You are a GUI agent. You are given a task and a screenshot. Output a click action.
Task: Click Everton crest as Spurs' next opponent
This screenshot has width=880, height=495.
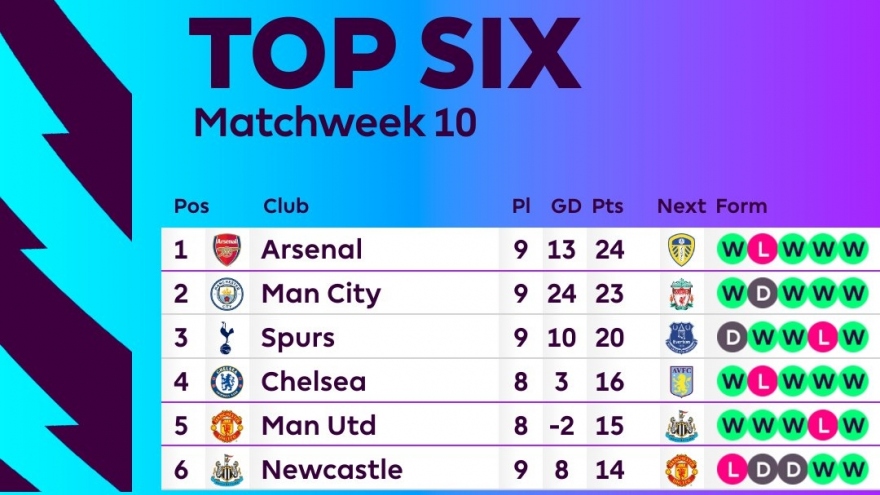click(682, 338)
